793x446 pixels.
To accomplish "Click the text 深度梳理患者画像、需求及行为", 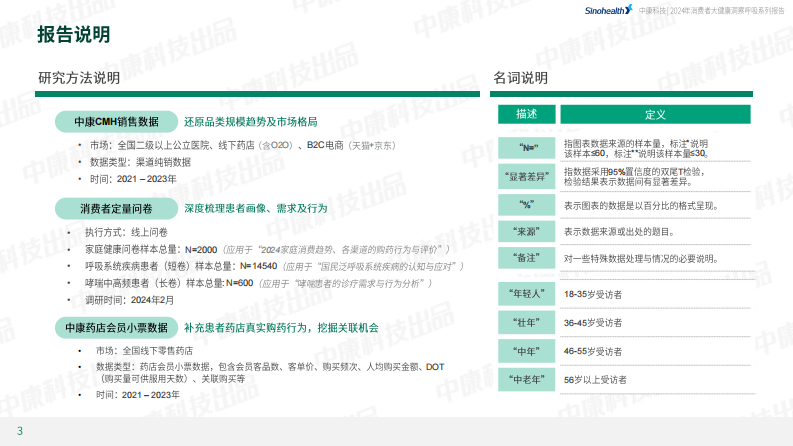I will (255, 208).
